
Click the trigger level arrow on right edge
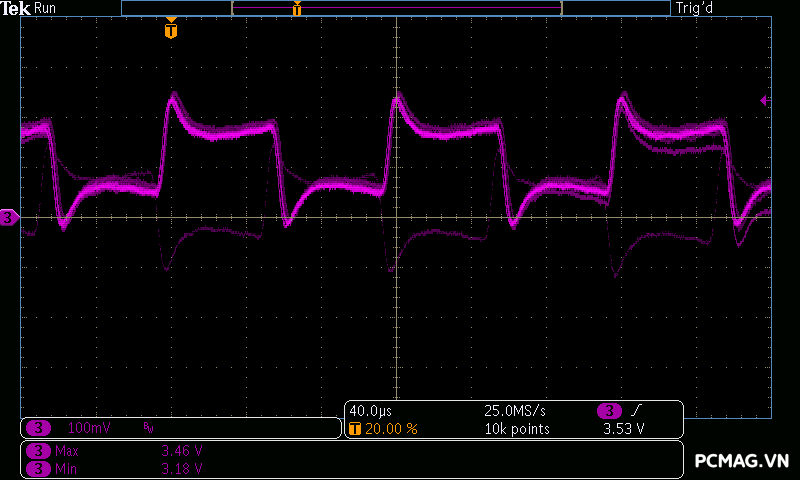[765, 101]
